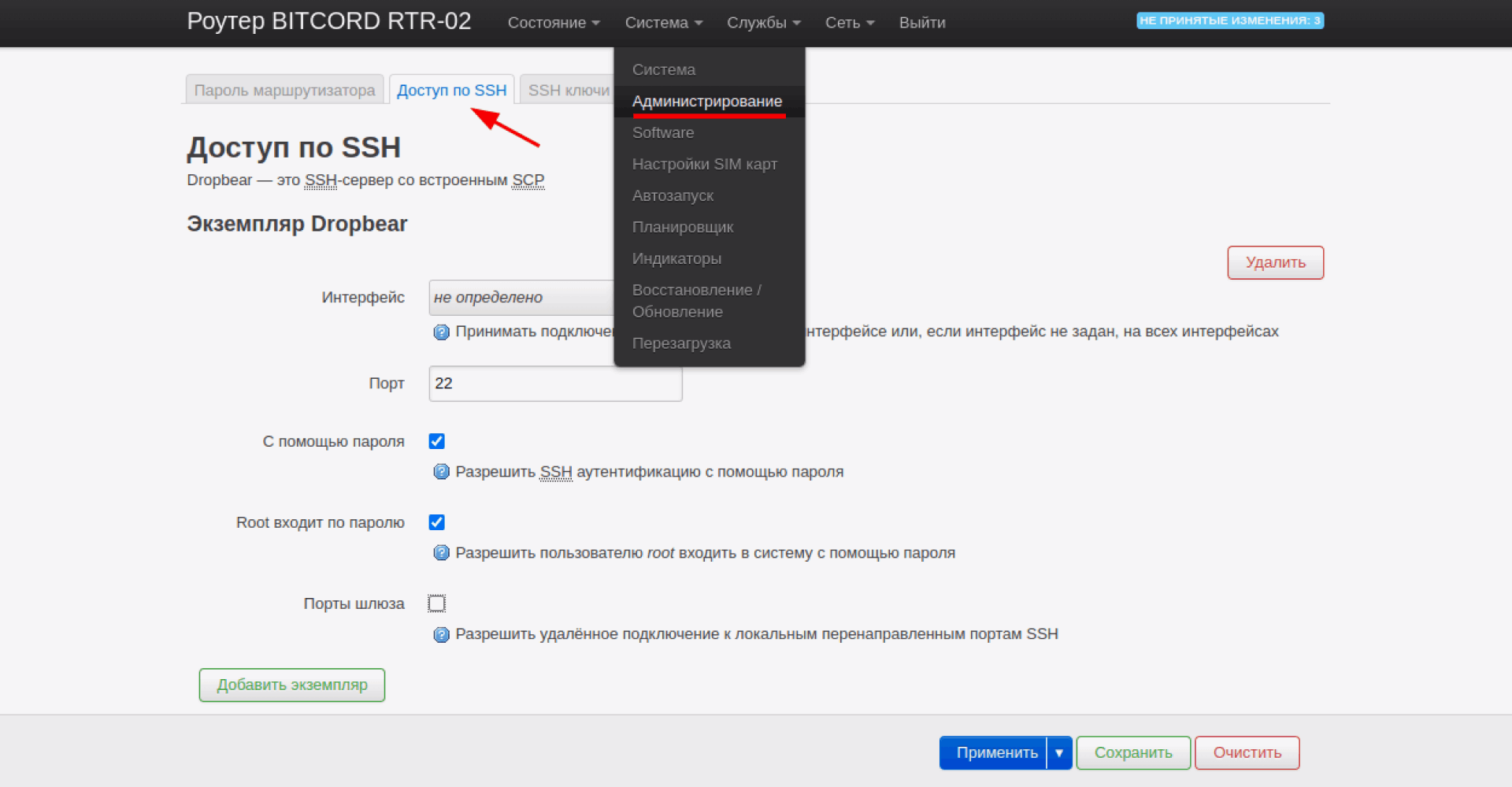1512x787 pixels.
Task: Disable the password authentication checkbox
Action: pyautogui.click(x=437, y=441)
